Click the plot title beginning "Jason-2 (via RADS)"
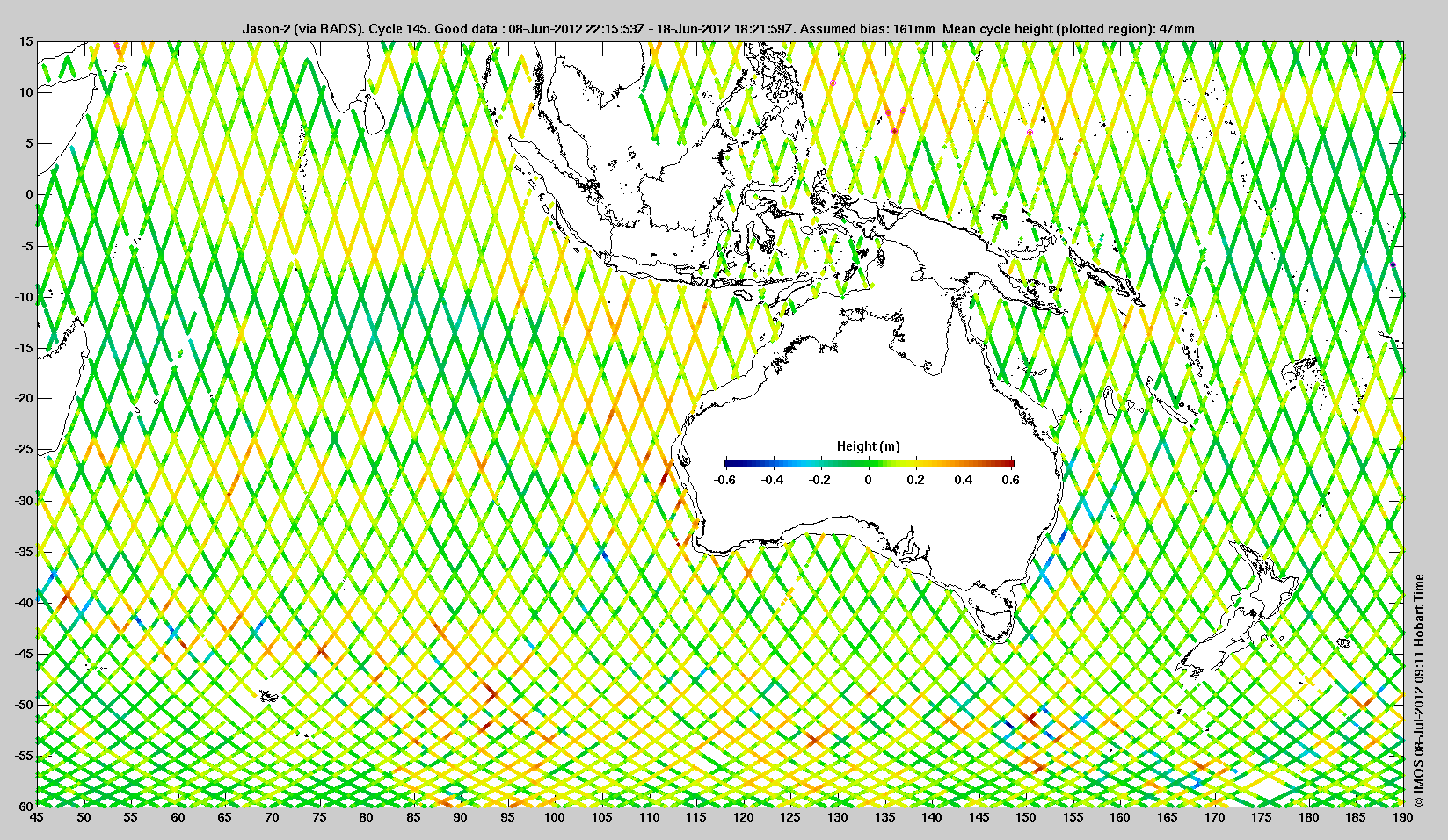 [x=718, y=29]
